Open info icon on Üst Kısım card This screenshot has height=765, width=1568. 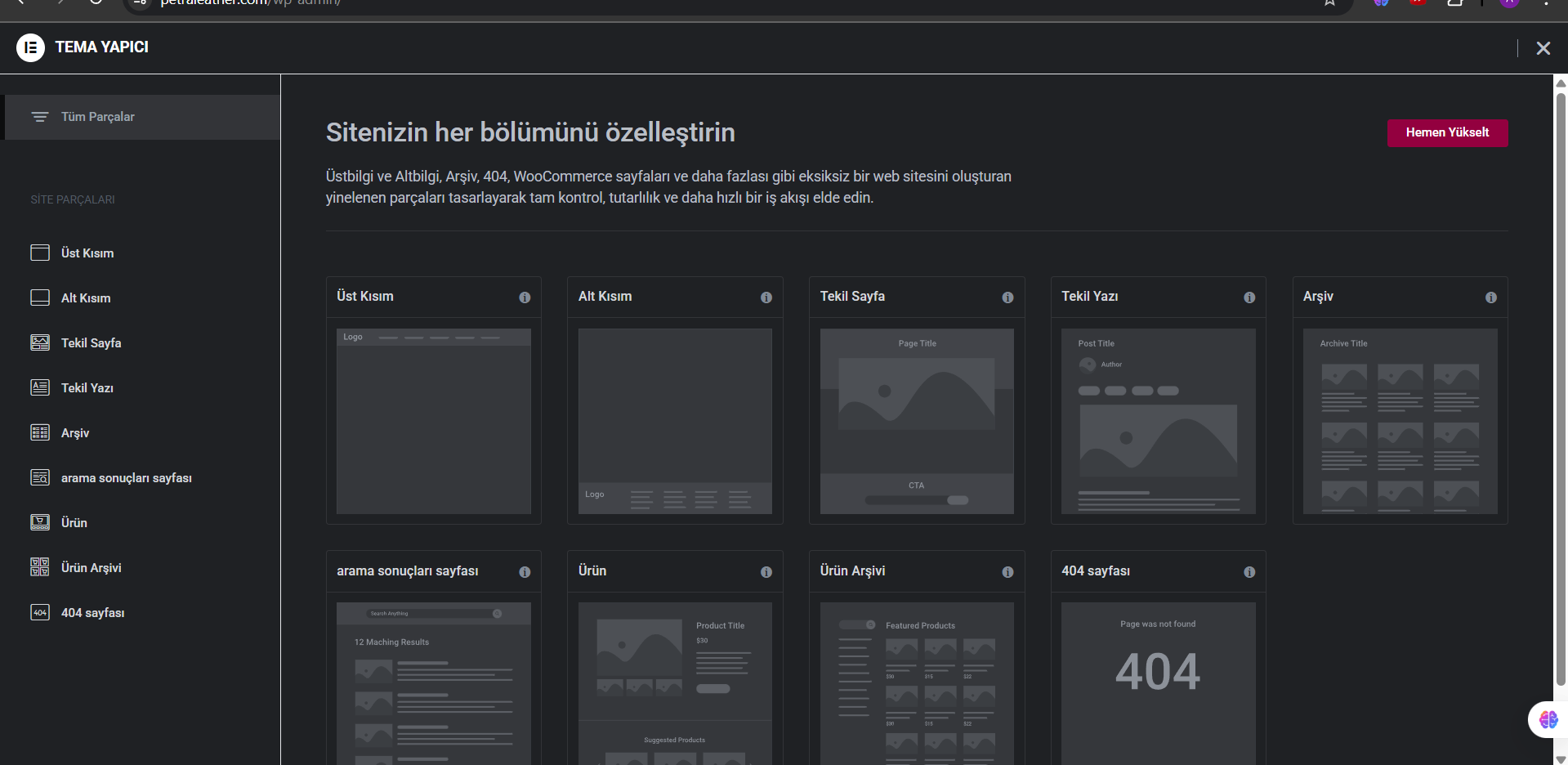(x=525, y=297)
